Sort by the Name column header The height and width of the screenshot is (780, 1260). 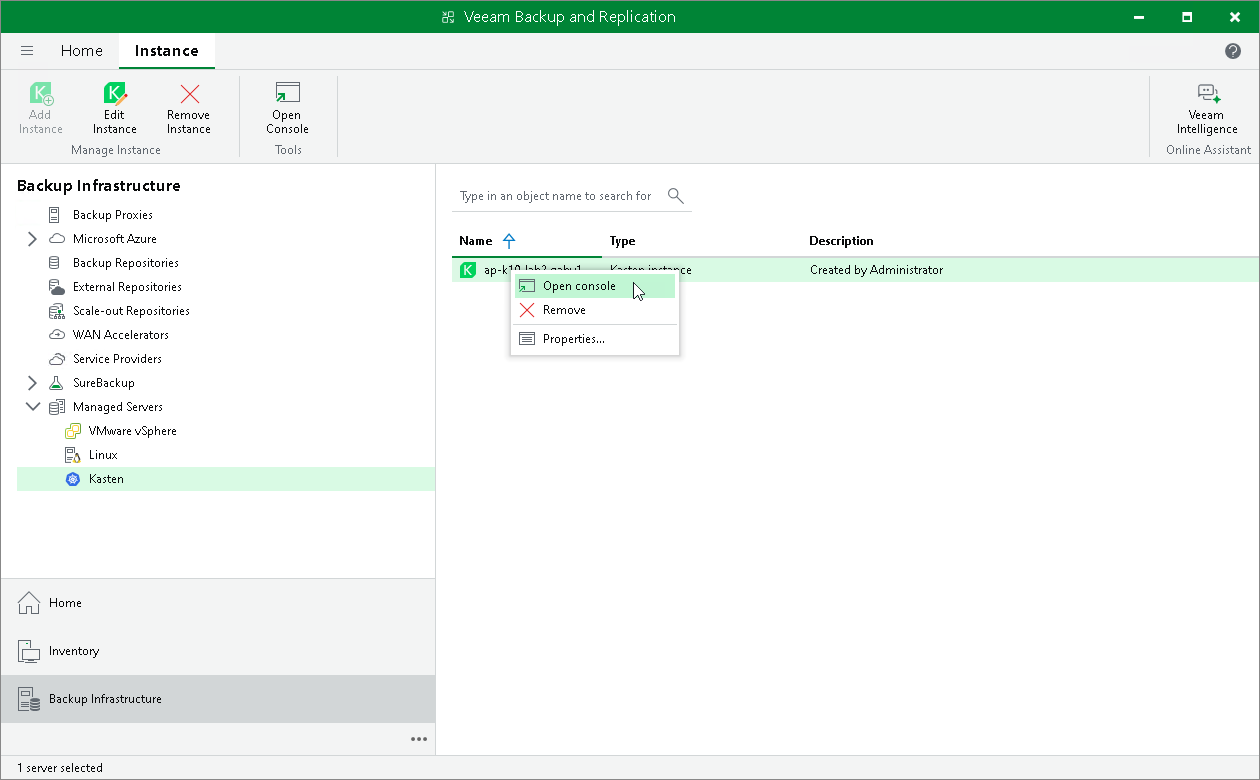coord(476,241)
